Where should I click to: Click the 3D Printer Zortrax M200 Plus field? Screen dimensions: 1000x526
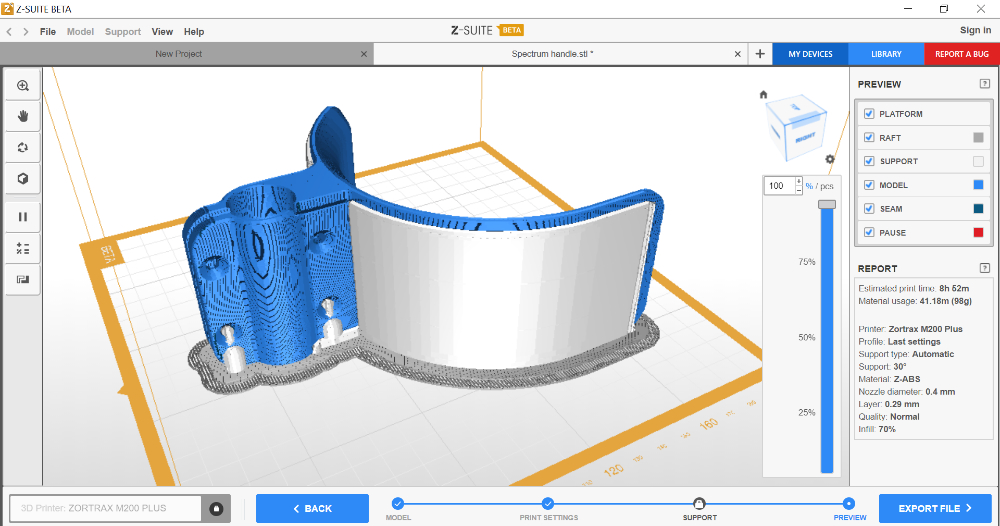pyautogui.click(x=106, y=508)
